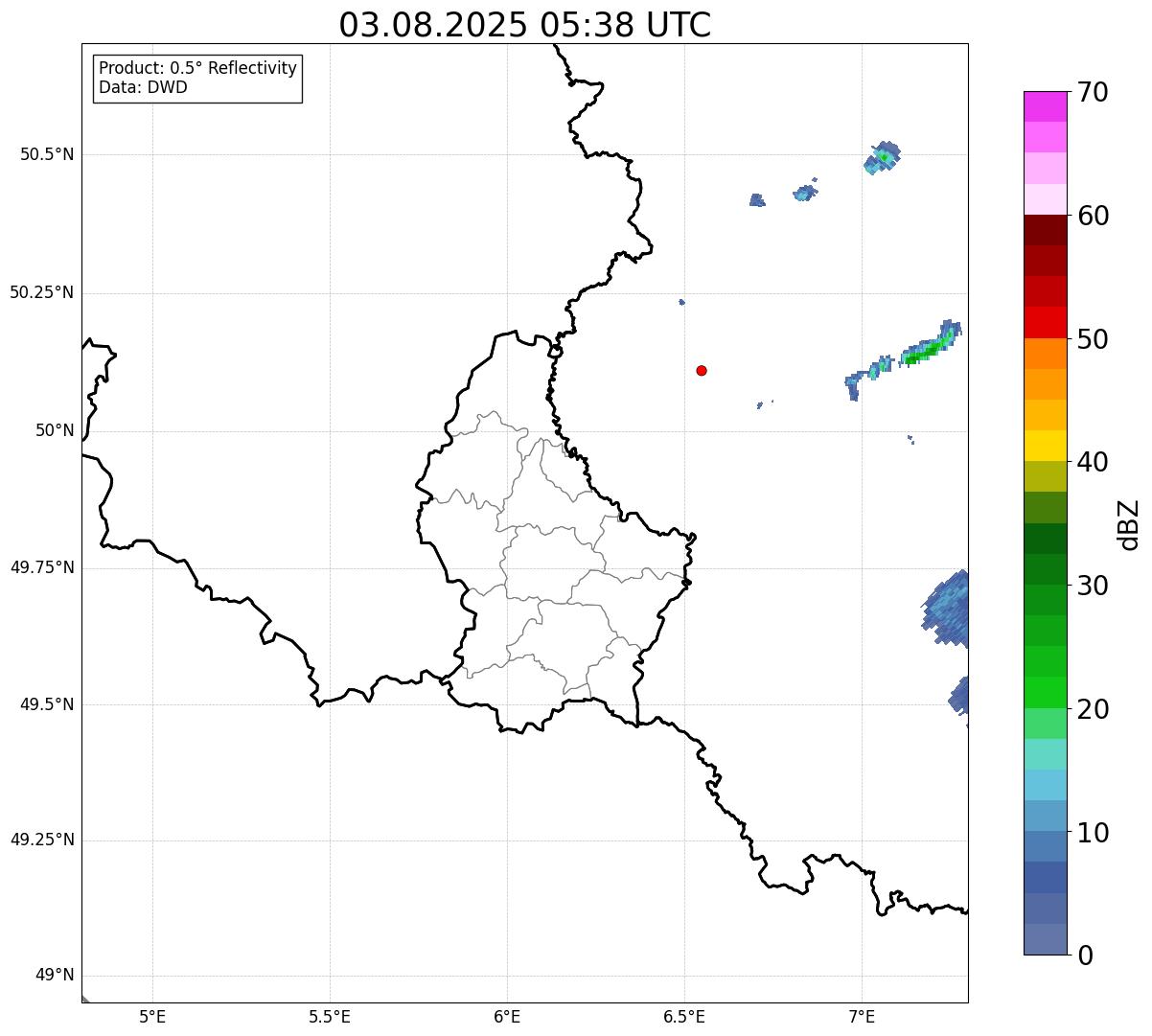
Task: Click the dBZ colorbar axis label
Action: [x=1129, y=524]
